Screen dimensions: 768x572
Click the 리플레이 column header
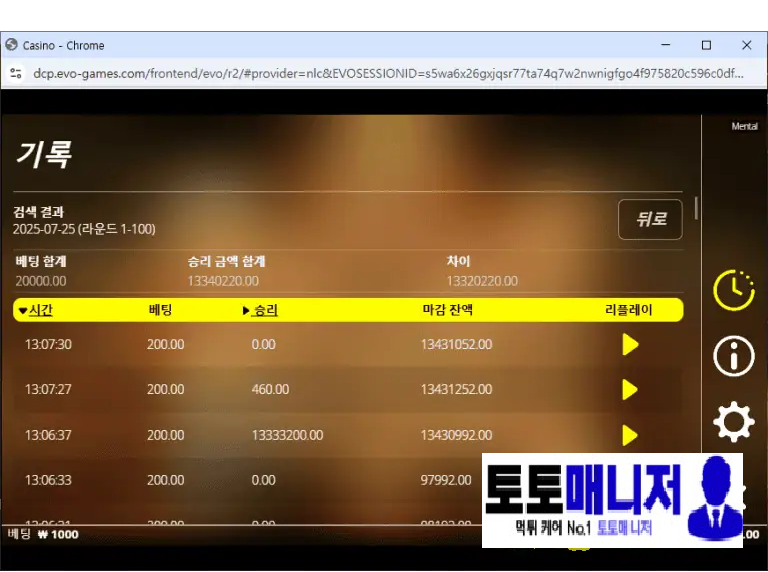coord(628,310)
